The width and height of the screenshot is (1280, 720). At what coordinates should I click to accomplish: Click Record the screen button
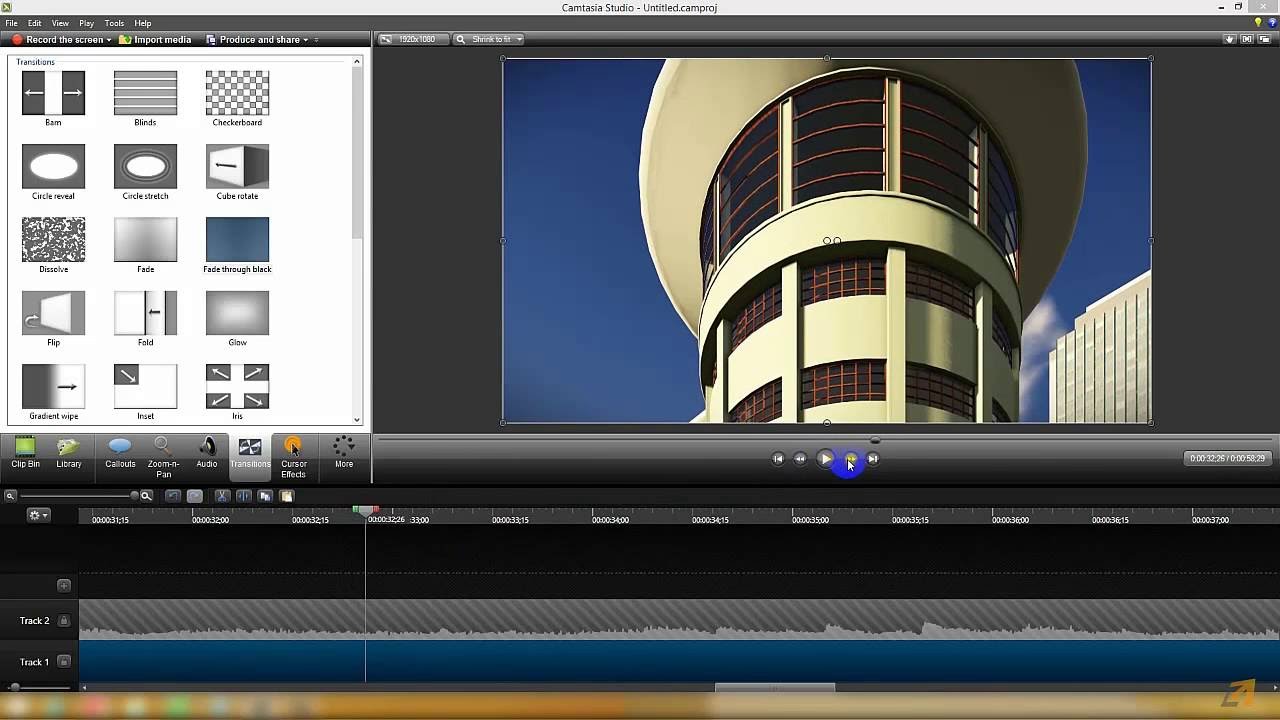point(57,40)
